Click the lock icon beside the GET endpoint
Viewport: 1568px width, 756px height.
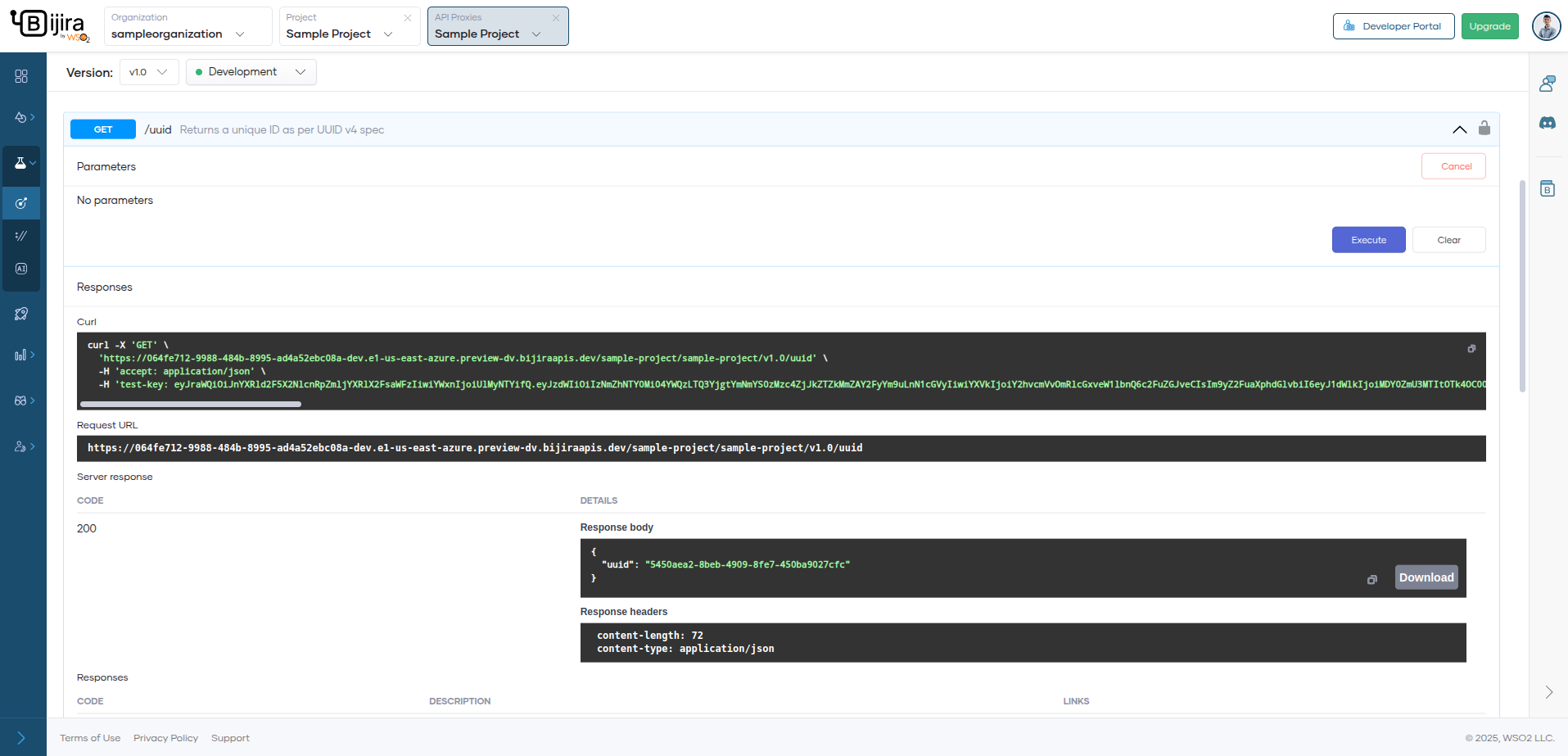(1485, 129)
